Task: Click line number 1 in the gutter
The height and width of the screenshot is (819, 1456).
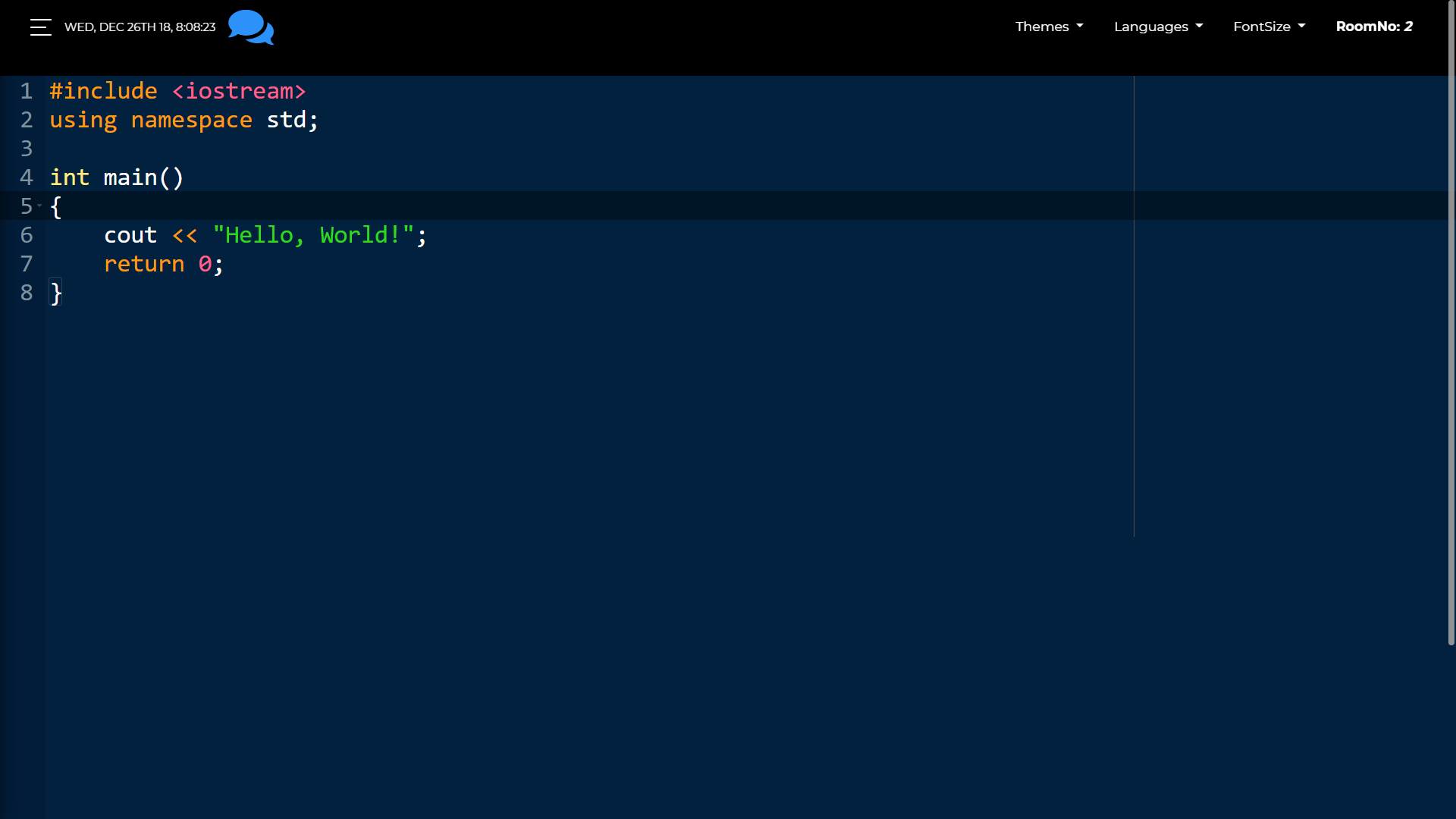Action: [27, 91]
